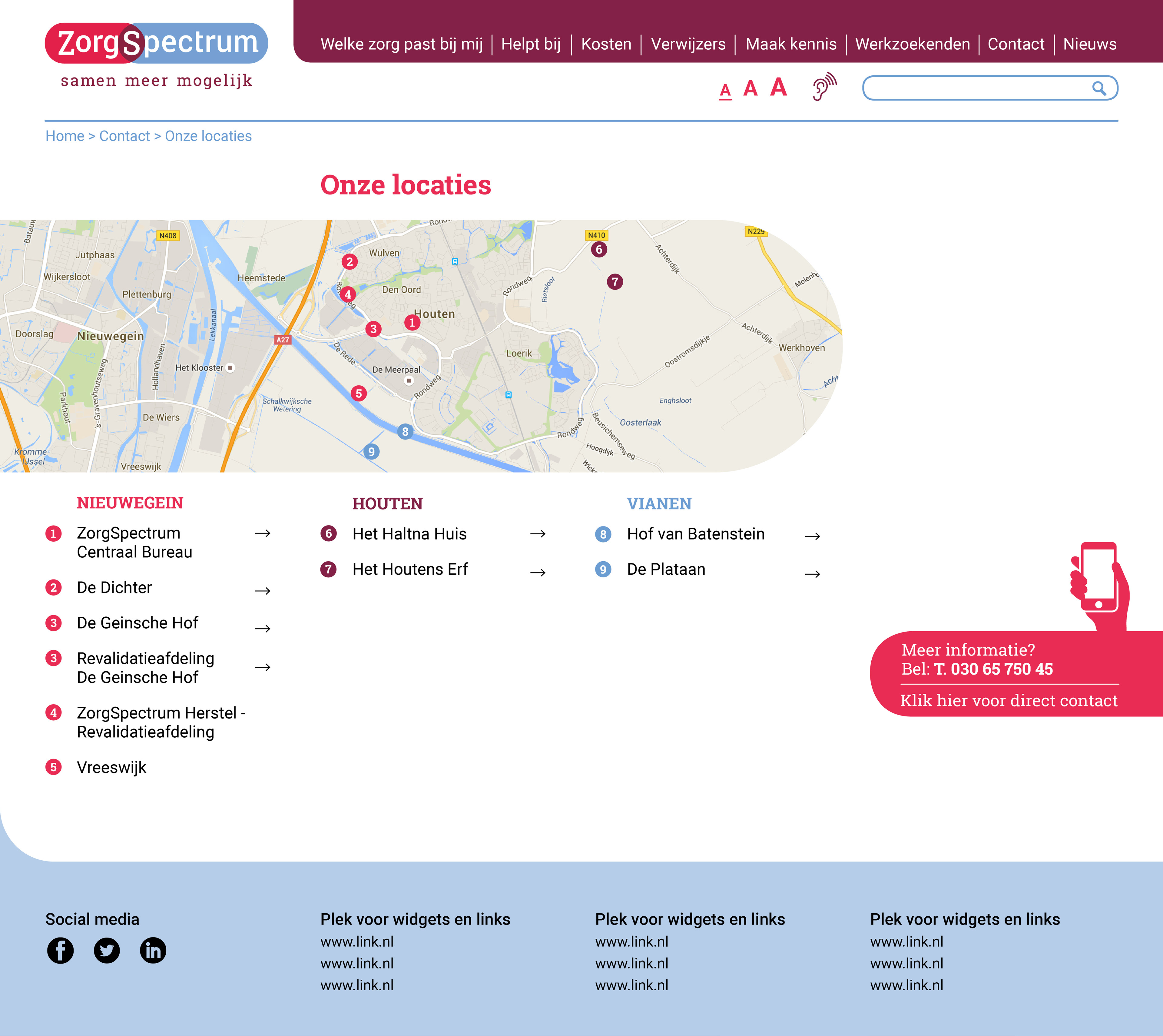Click map marker 9 on the map

click(371, 452)
